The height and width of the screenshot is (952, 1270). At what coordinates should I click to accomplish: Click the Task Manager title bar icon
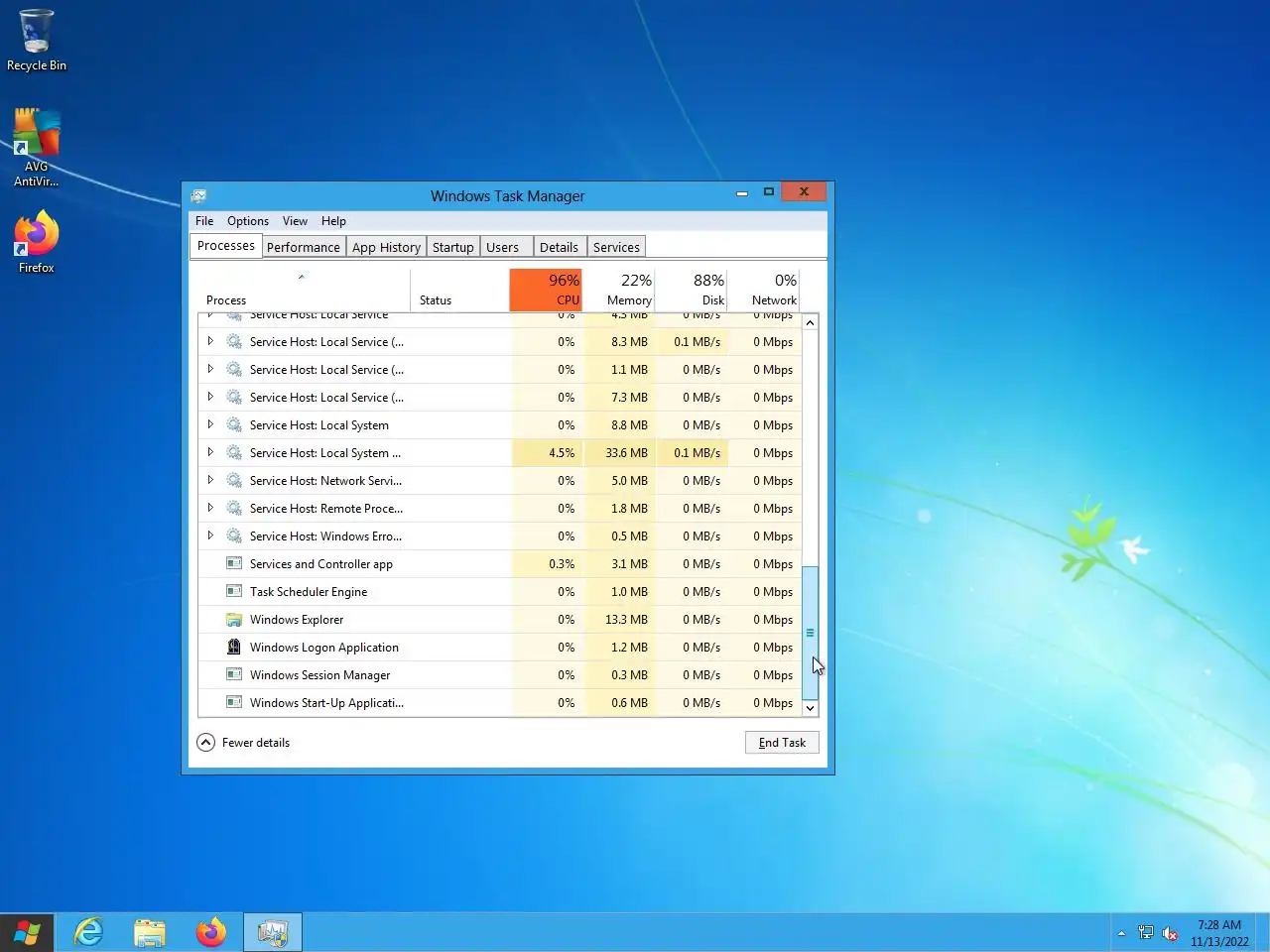click(x=198, y=195)
